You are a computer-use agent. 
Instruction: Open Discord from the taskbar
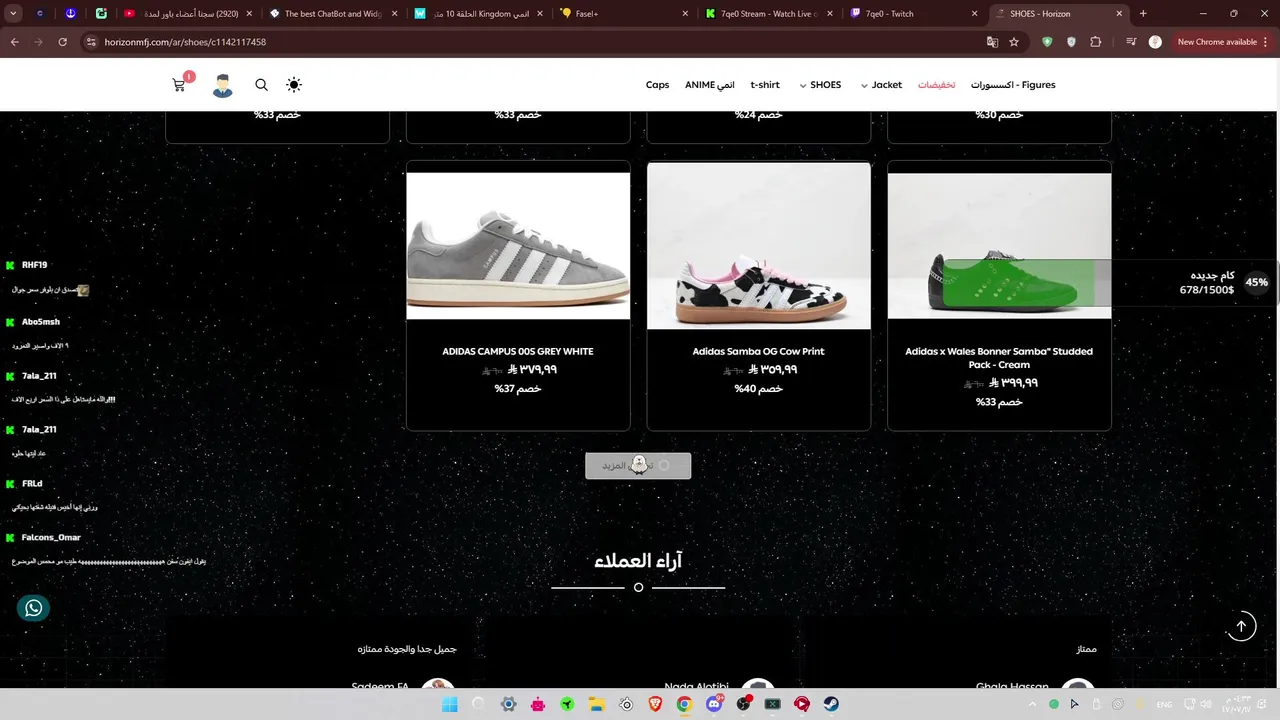pos(713,704)
